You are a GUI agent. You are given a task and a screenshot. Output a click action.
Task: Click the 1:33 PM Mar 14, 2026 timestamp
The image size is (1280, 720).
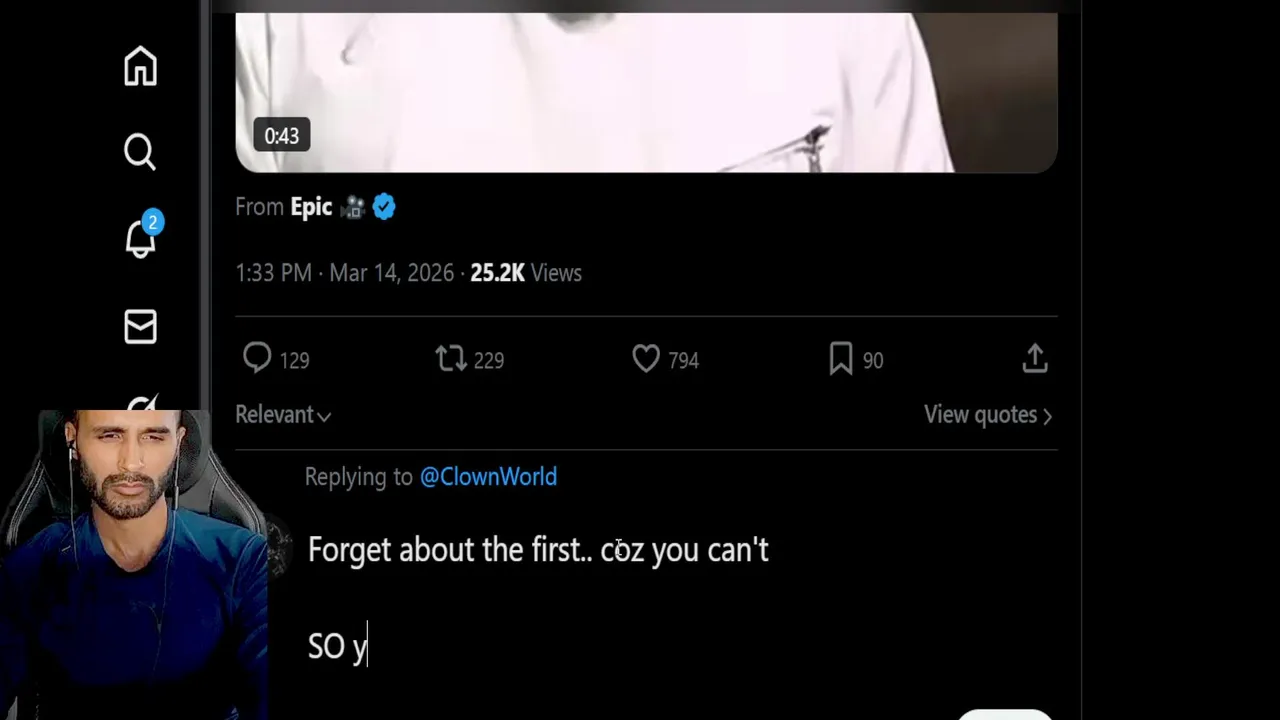[x=344, y=273]
